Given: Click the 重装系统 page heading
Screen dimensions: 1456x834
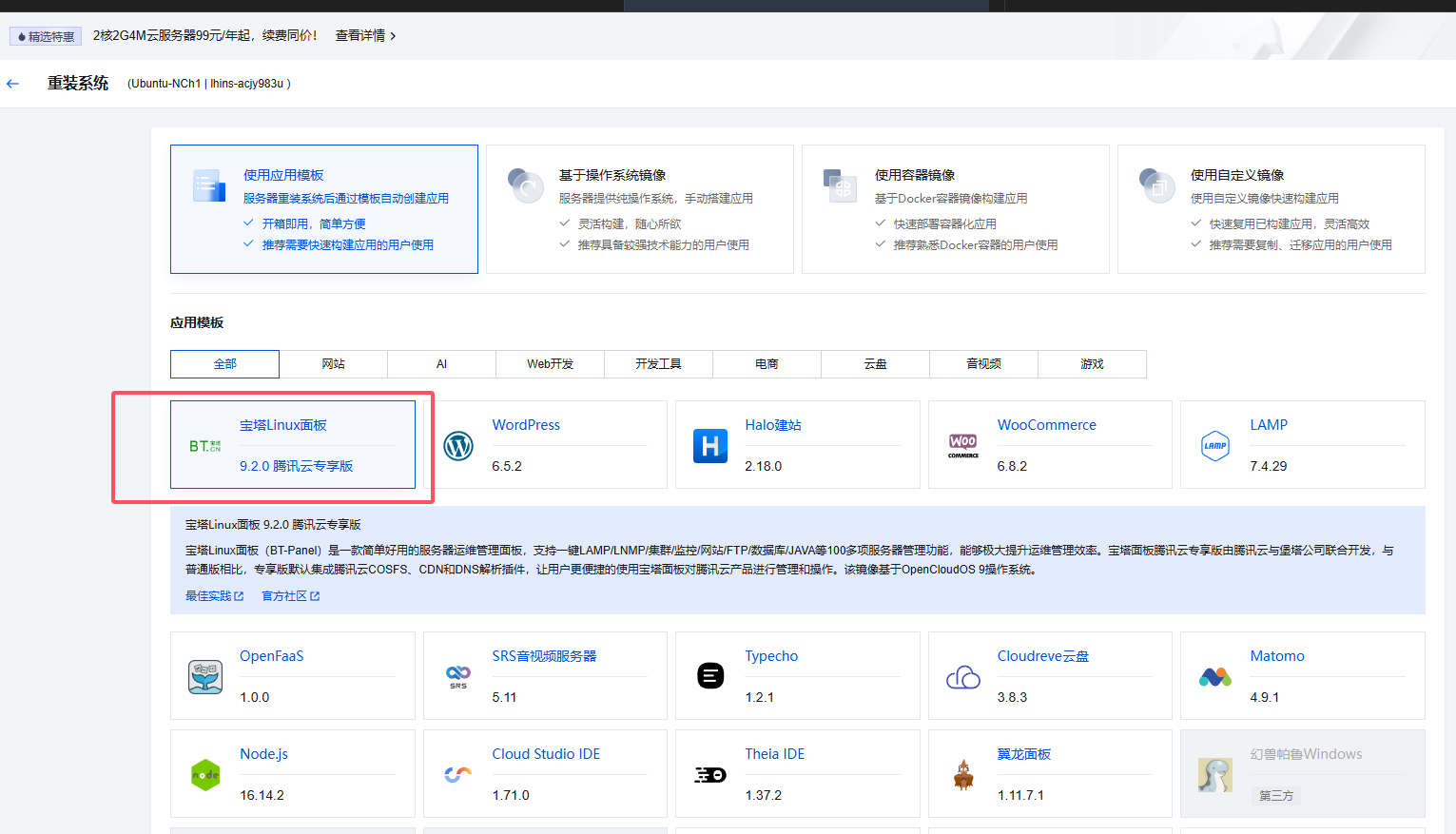Looking at the screenshot, I should click(78, 84).
